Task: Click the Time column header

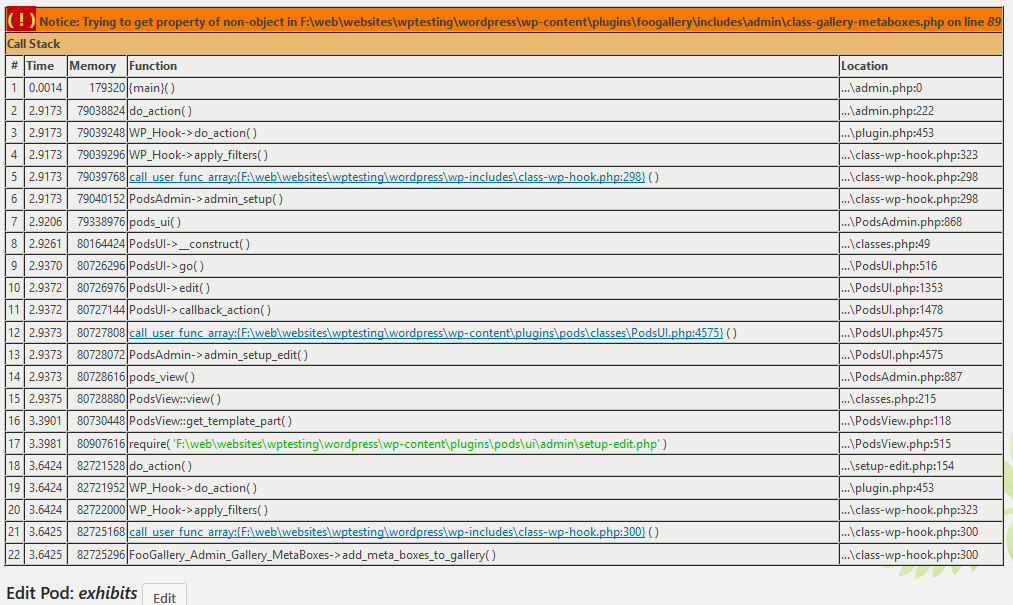Action: (46, 66)
